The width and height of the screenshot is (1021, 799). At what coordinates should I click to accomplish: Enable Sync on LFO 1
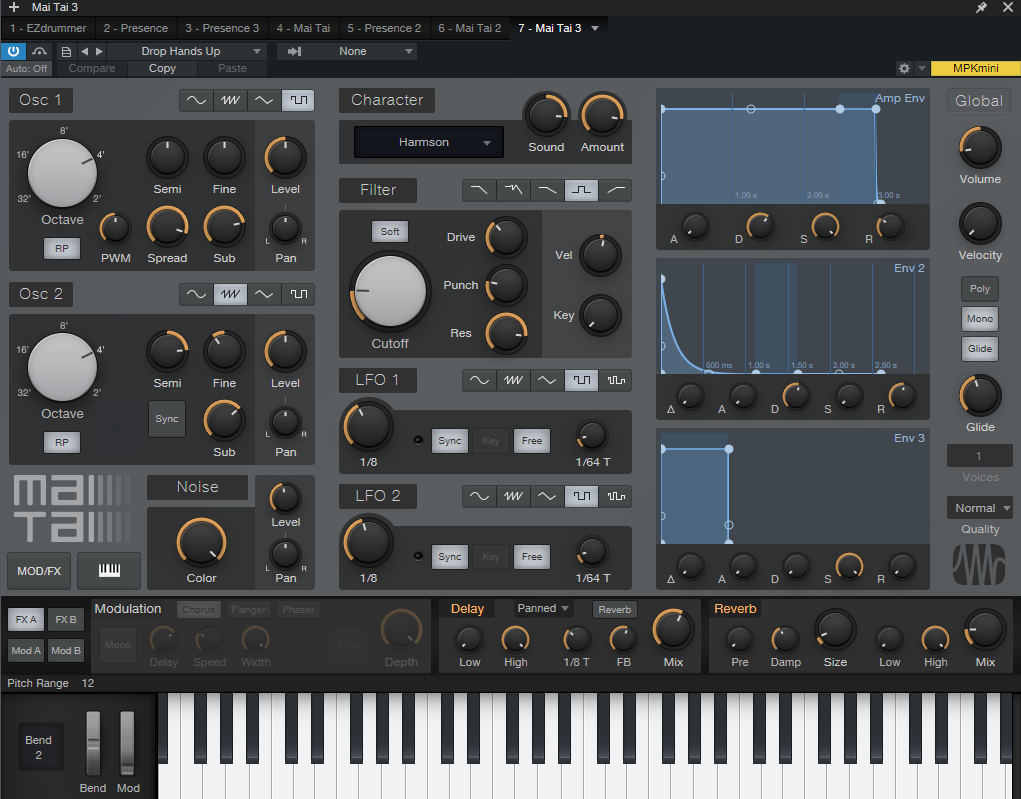pos(449,441)
